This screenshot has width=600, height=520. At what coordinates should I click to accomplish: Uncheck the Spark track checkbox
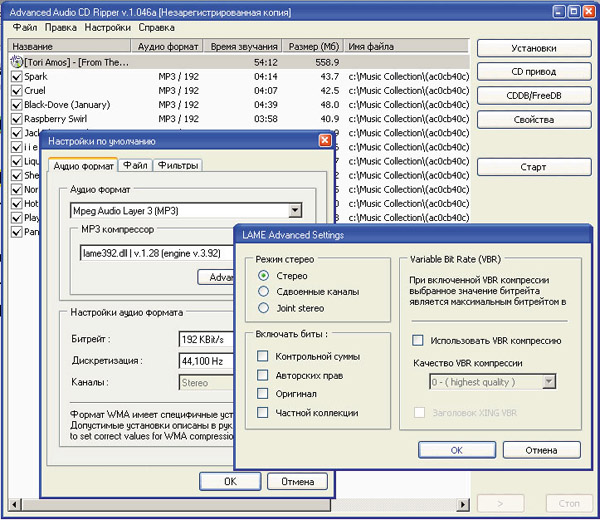[x=16, y=77]
